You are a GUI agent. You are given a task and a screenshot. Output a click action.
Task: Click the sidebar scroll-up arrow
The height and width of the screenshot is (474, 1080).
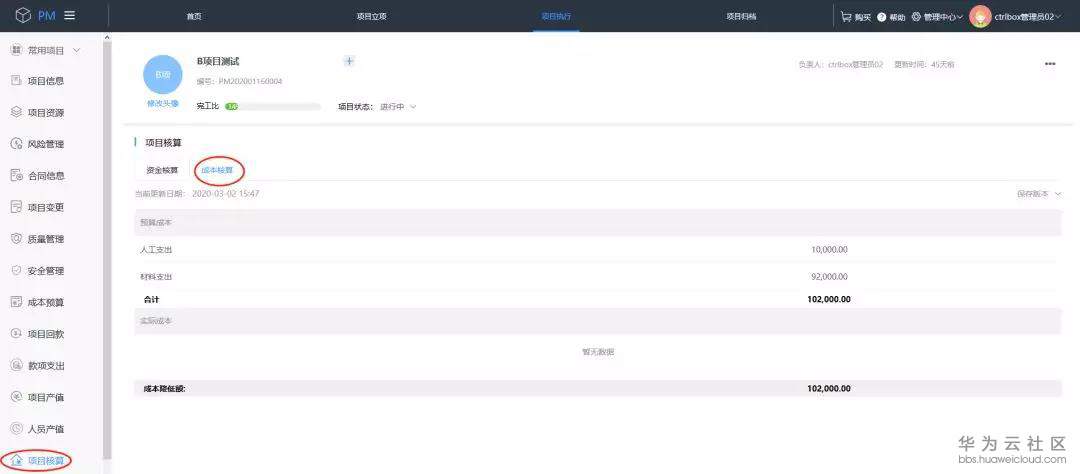107,37
